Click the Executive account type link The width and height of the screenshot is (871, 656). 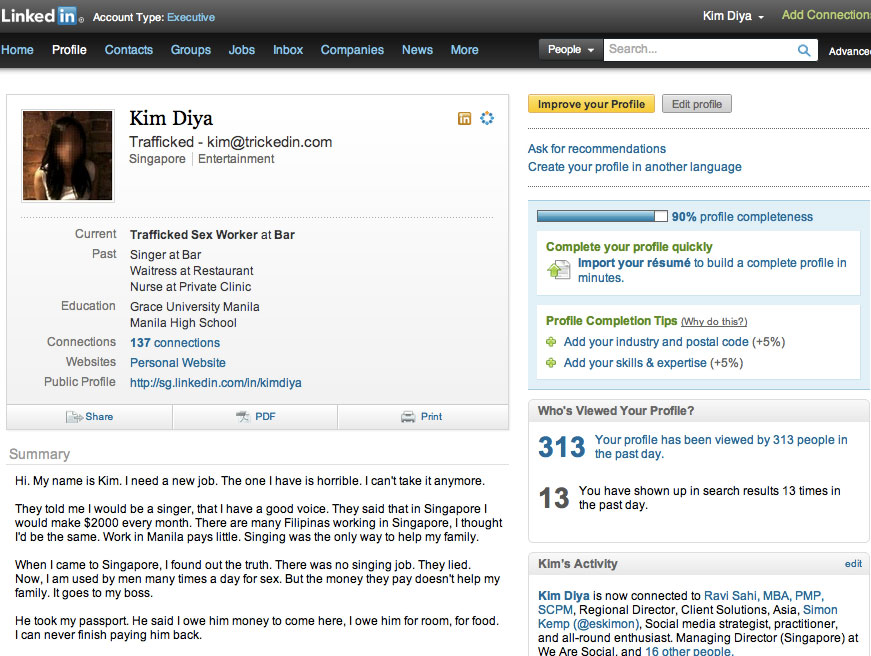click(191, 17)
